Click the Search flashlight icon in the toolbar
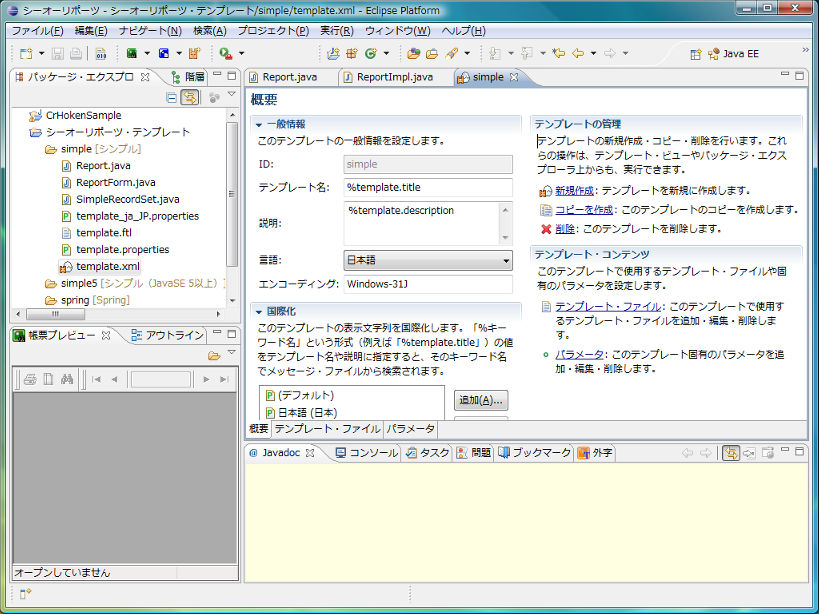819x614 pixels. (452, 53)
